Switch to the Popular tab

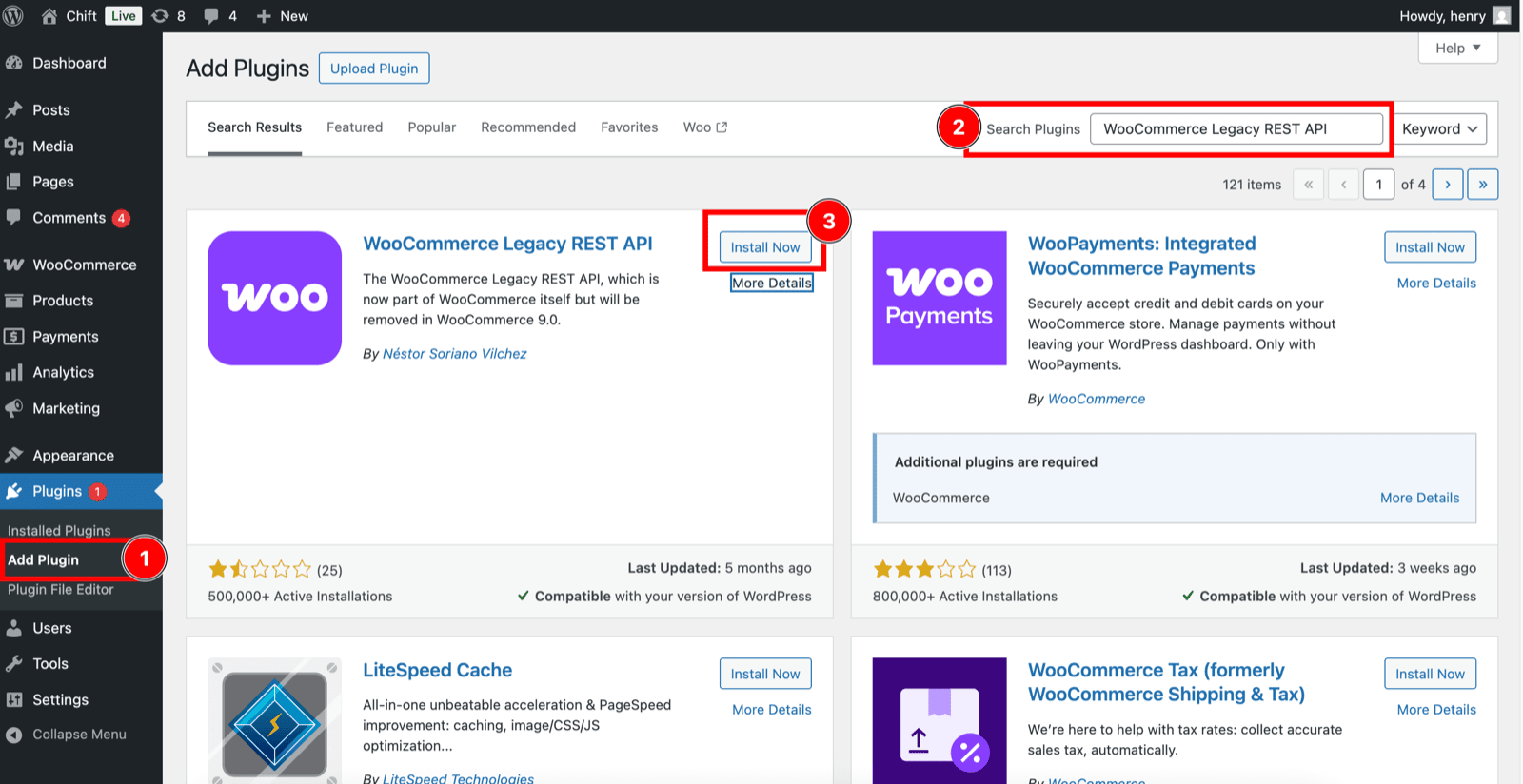(432, 127)
